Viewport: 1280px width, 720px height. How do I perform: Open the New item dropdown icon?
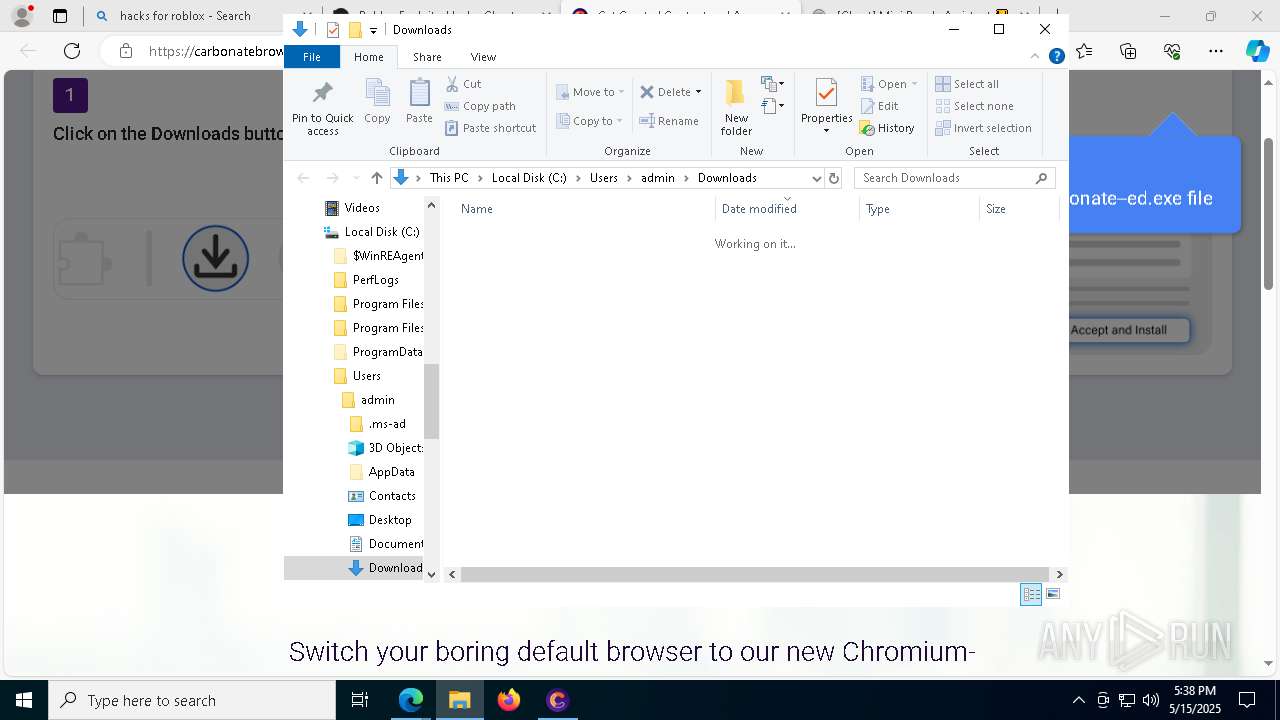click(773, 84)
